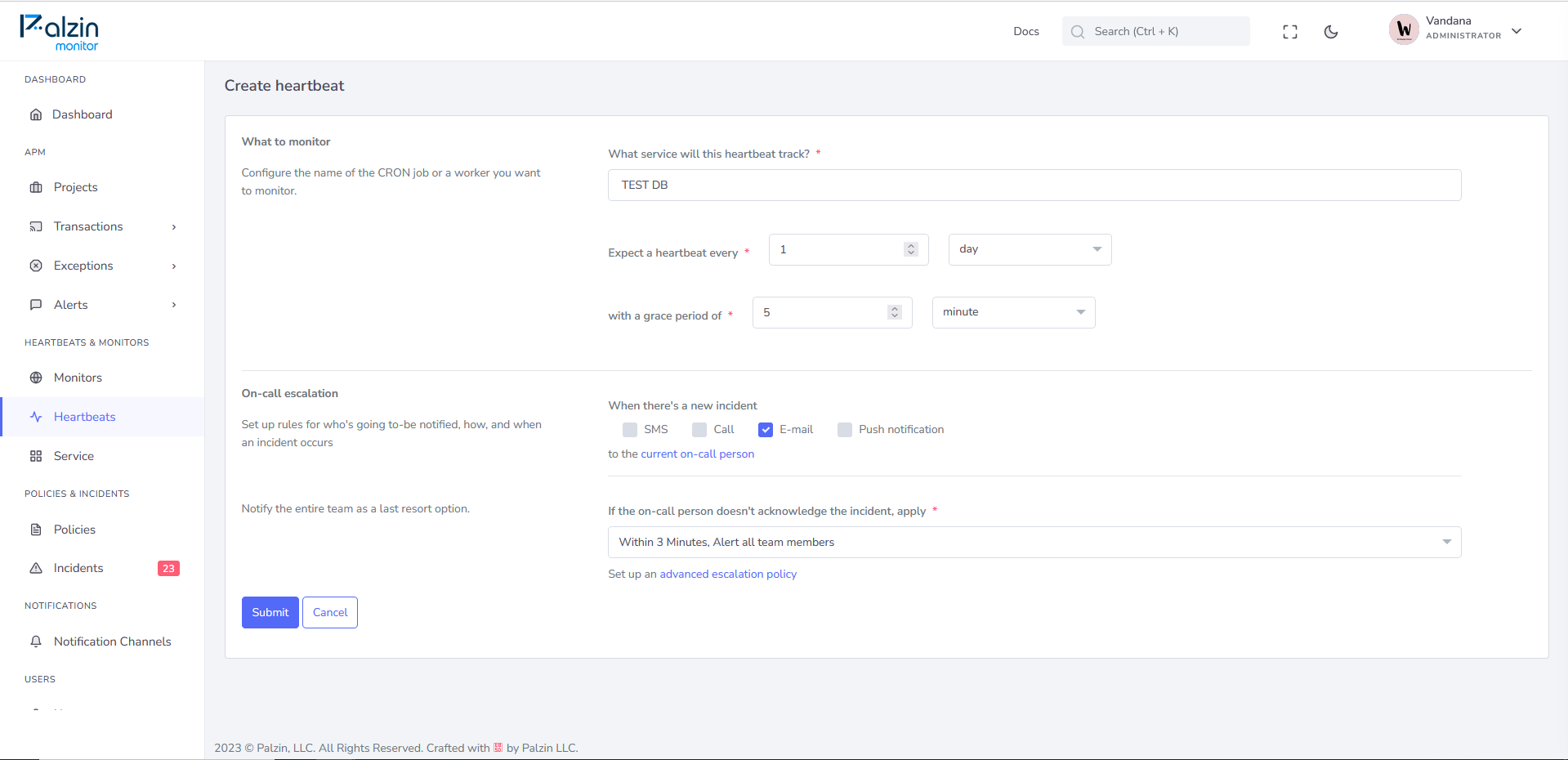Click the Monitors globe icon

pos(36,378)
